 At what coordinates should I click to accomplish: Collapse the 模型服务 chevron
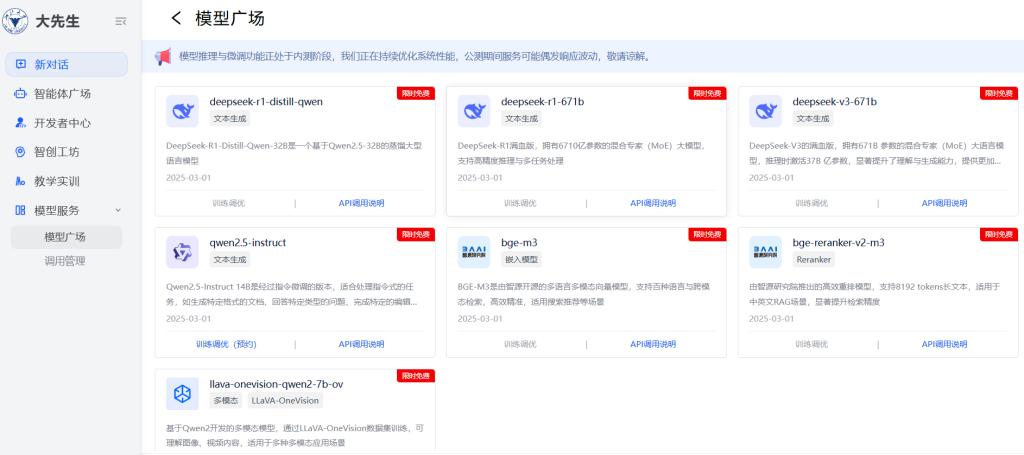coord(118,210)
